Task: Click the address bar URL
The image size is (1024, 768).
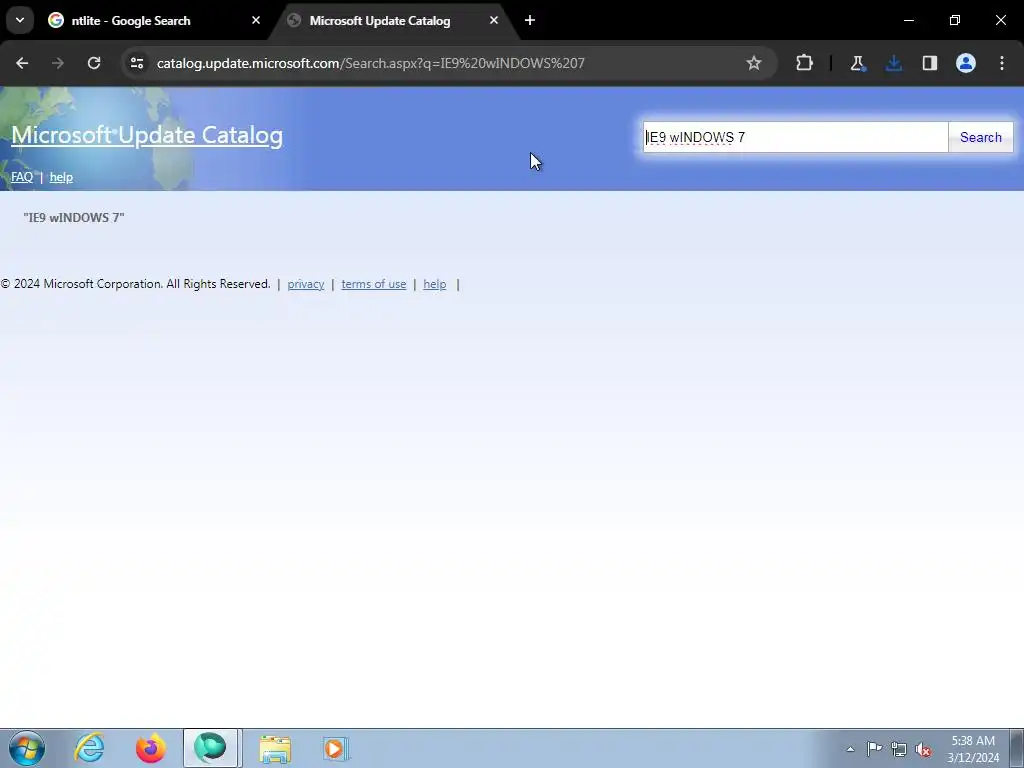Action: 370,63
